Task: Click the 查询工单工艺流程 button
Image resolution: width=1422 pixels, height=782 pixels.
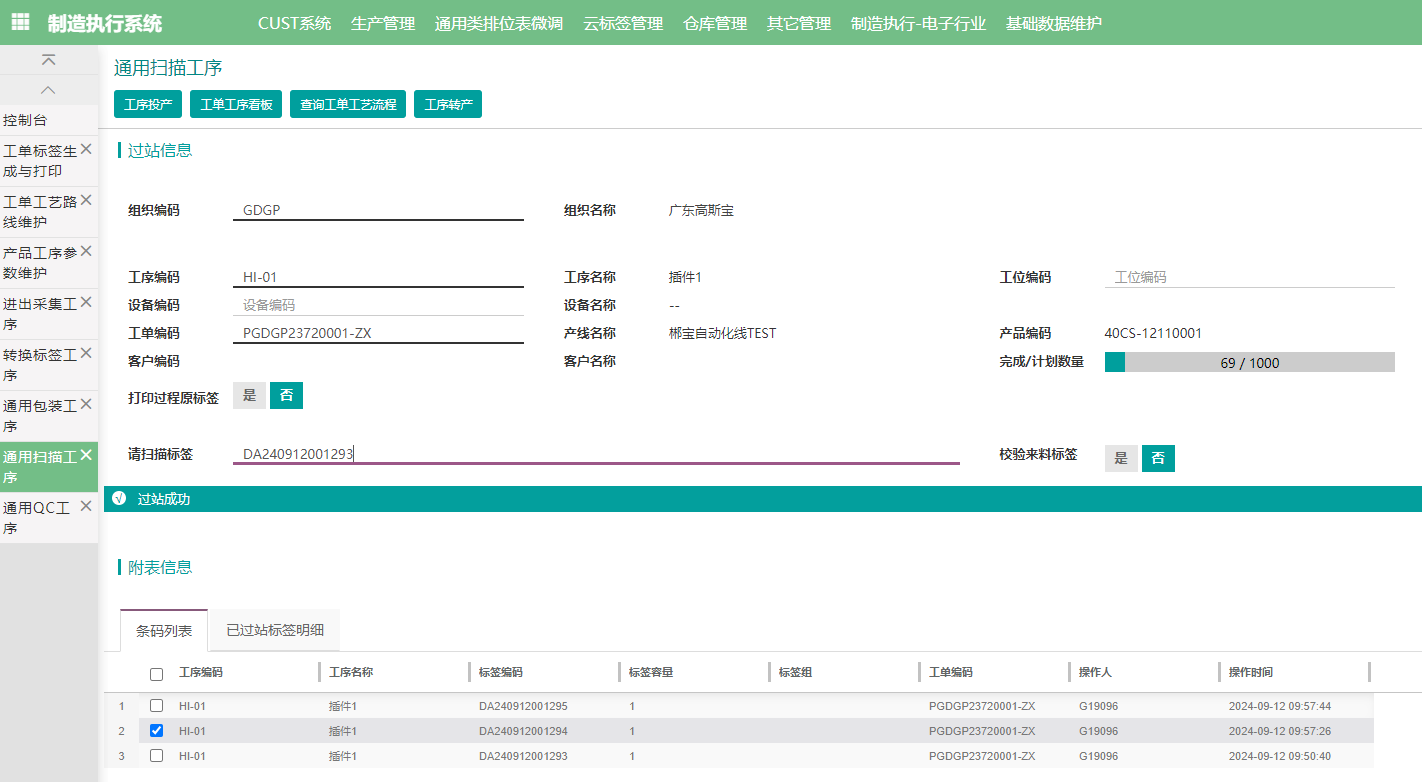Action: [348, 104]
